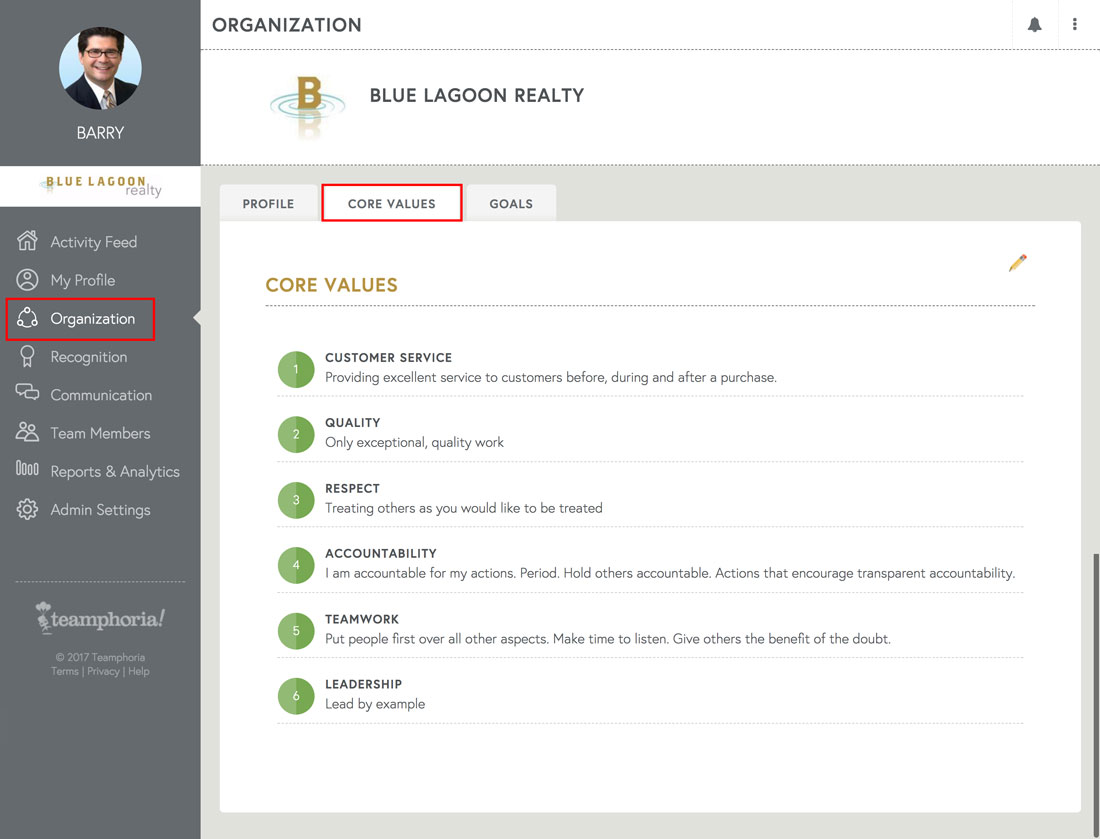
Task: Select the green circle numbered 1
Action: tap(296, 369)
